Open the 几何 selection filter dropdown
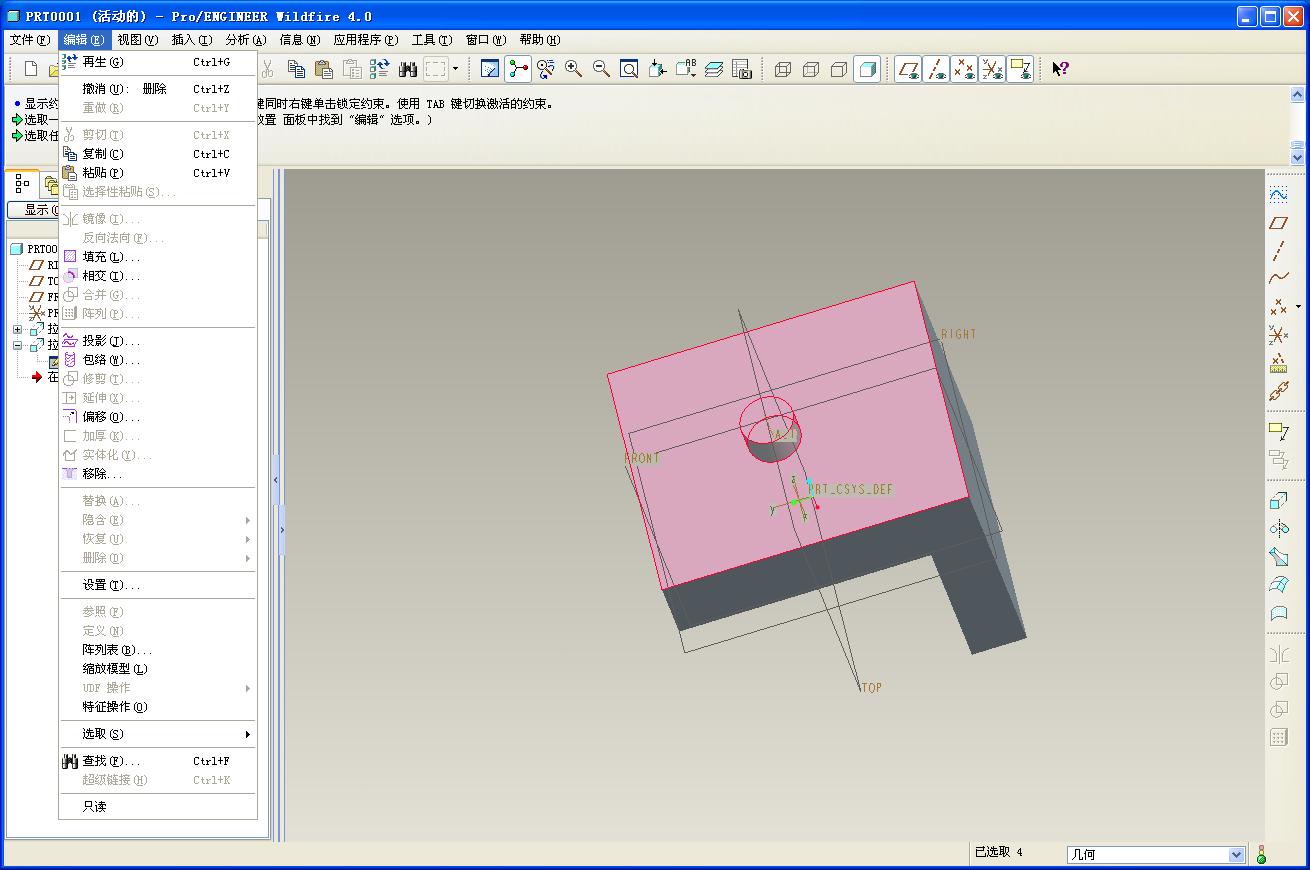Viewport: 1310px width, 870px height. tap(1236, 854)
